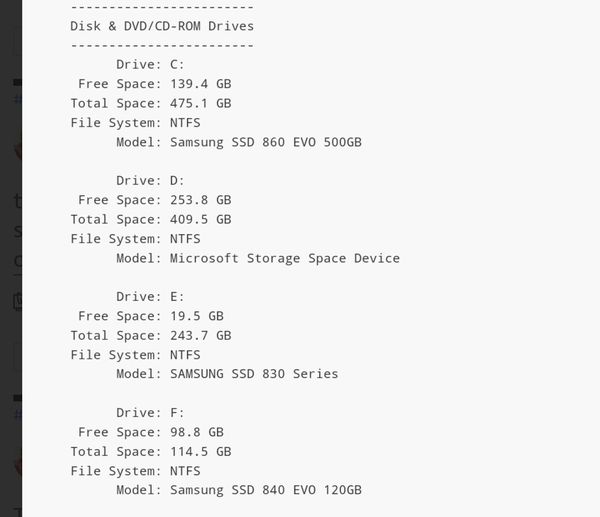Click C: free space value 139.4 GB
This screenshot has height=517, width=600.
(201, 84)
